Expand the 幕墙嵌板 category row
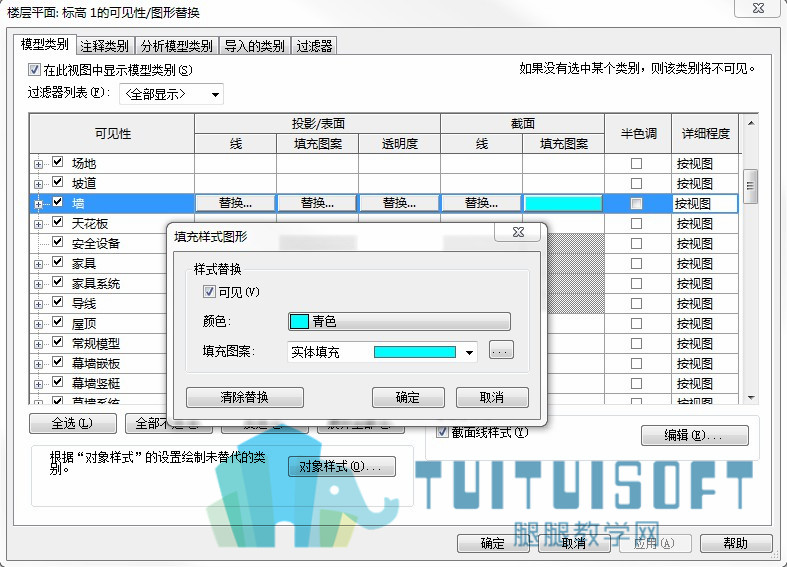 38,365
